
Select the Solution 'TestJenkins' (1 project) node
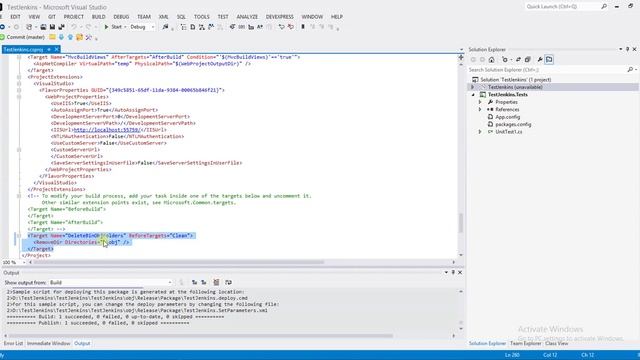pyautogui.click(x=516, y=80)
